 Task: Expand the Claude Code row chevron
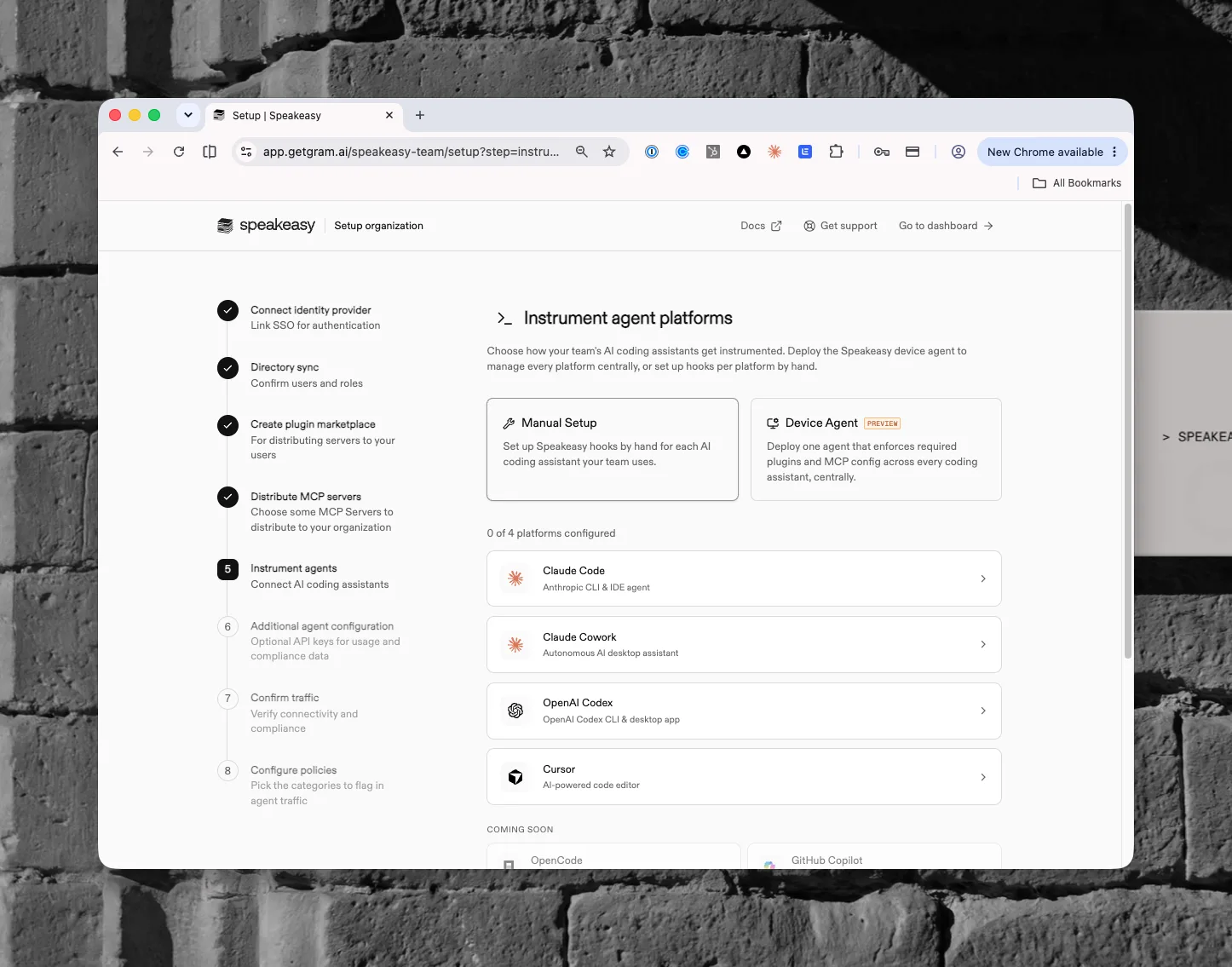coord(983,578)
